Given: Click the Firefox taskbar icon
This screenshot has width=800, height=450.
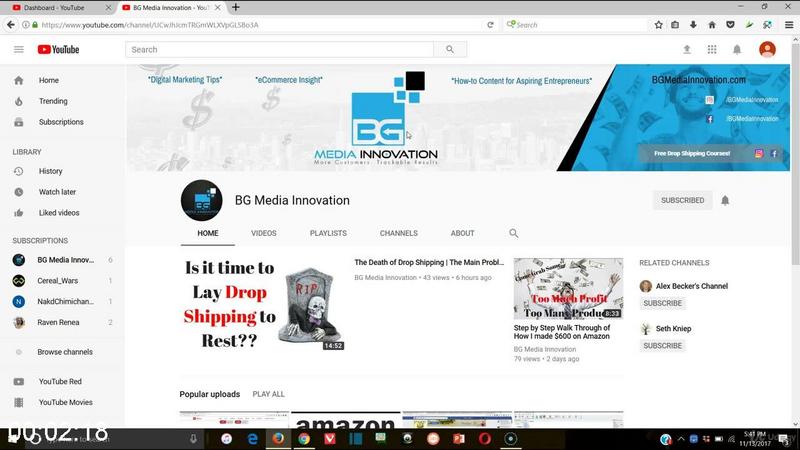Looking at the screenshot, I should click(278, 439).
